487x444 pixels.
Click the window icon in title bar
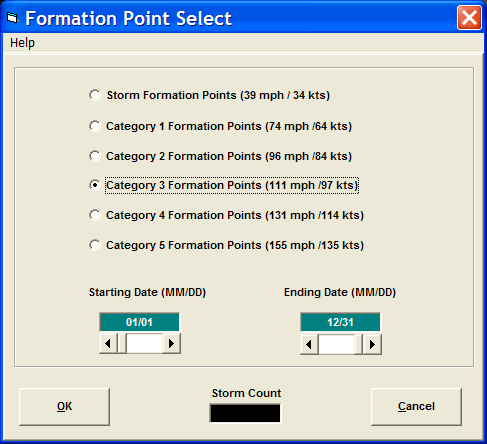13,18
